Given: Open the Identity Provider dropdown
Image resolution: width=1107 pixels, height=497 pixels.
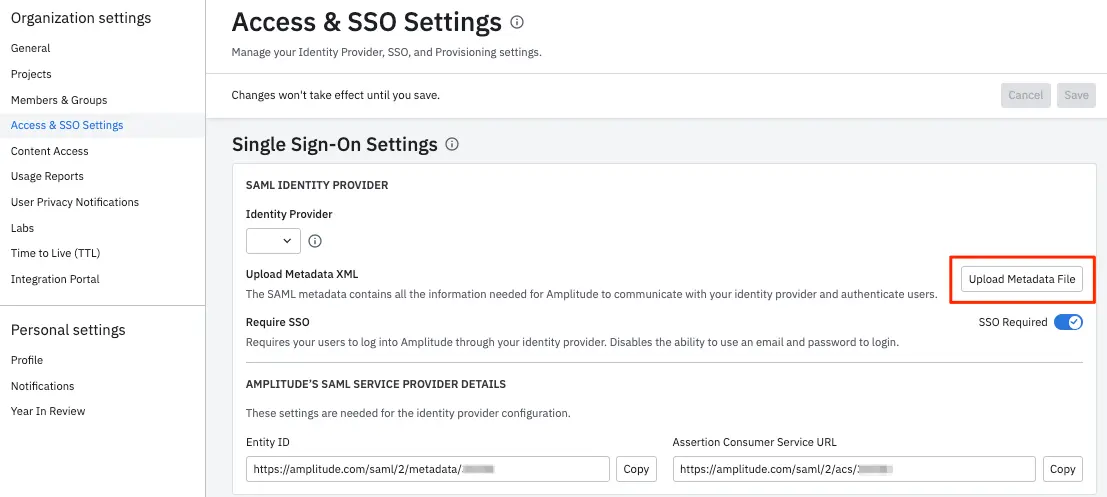Looking at the screenshot, I should click(x=273, y=241).
